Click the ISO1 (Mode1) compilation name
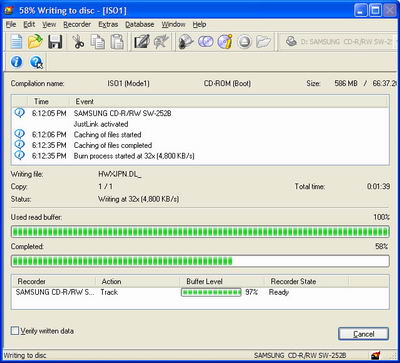This screenshot has height=363, width=400. pyautogui.click(x=128, y=84)
